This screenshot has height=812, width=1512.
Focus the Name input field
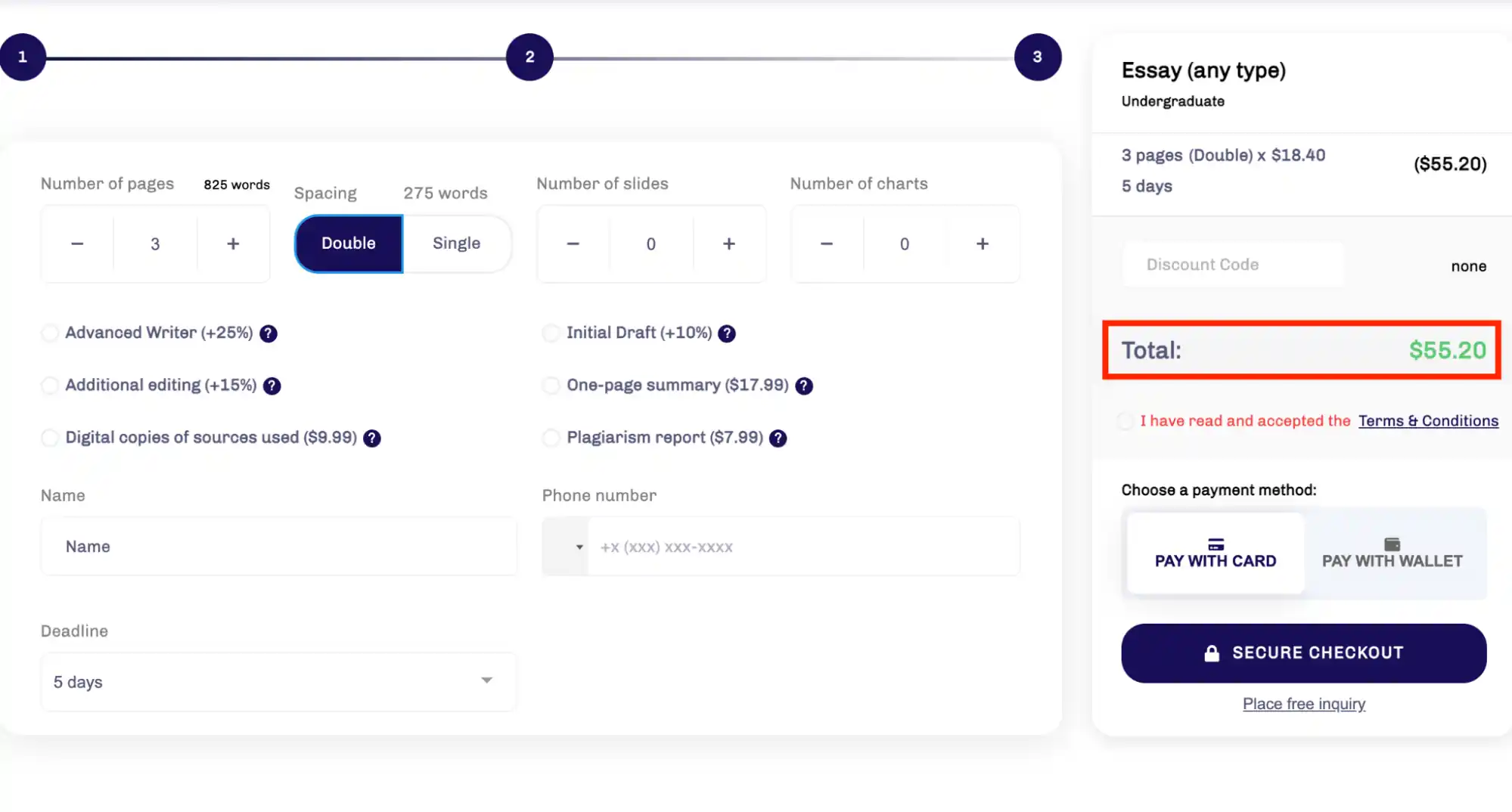[279, 547]
